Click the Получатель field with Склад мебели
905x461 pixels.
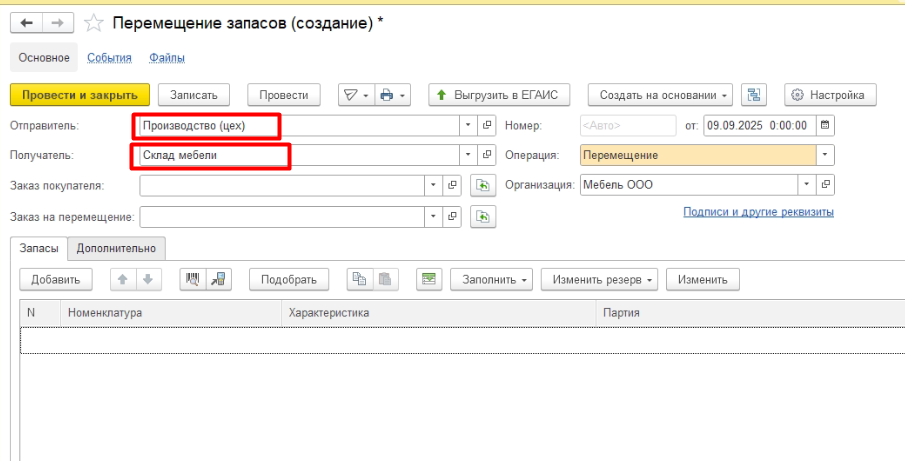pos(300,155)
